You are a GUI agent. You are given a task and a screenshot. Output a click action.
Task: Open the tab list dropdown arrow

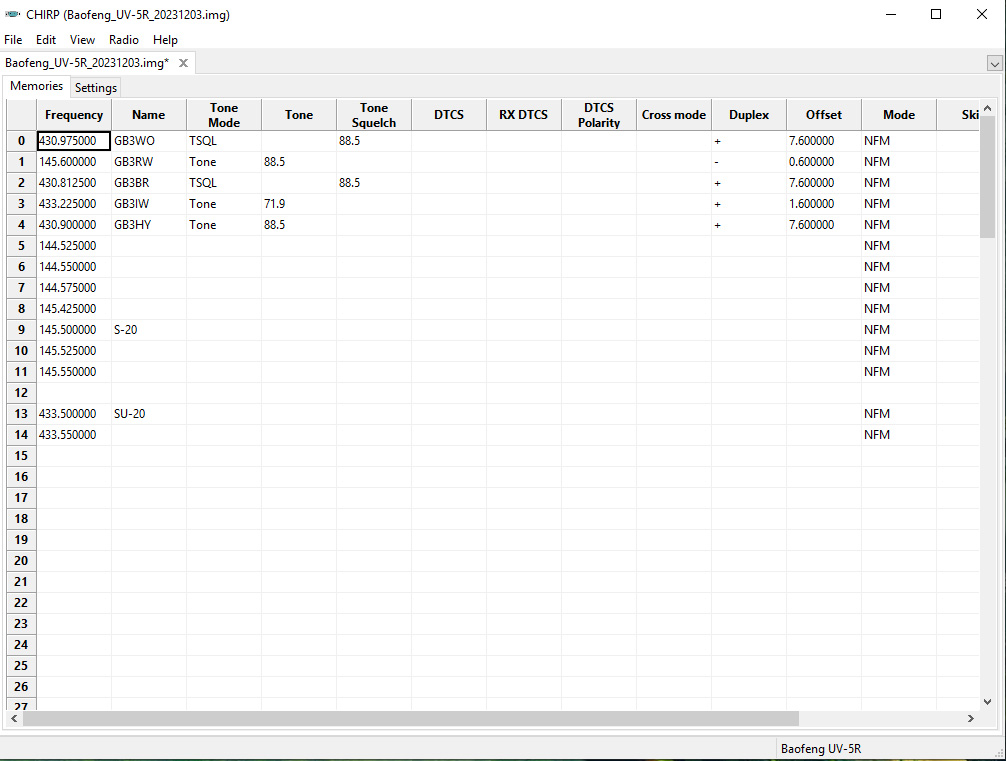994,64
